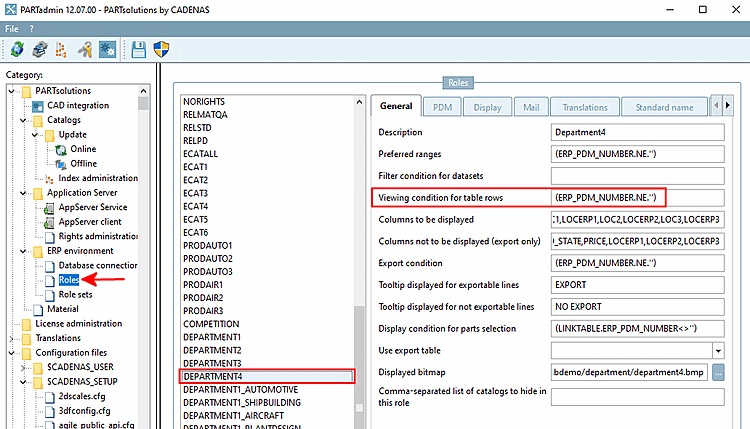The width and height of the screenshot is (750, 429).
Task: Click the Filter condition for datasets field
Action: (x=637, y=176)
